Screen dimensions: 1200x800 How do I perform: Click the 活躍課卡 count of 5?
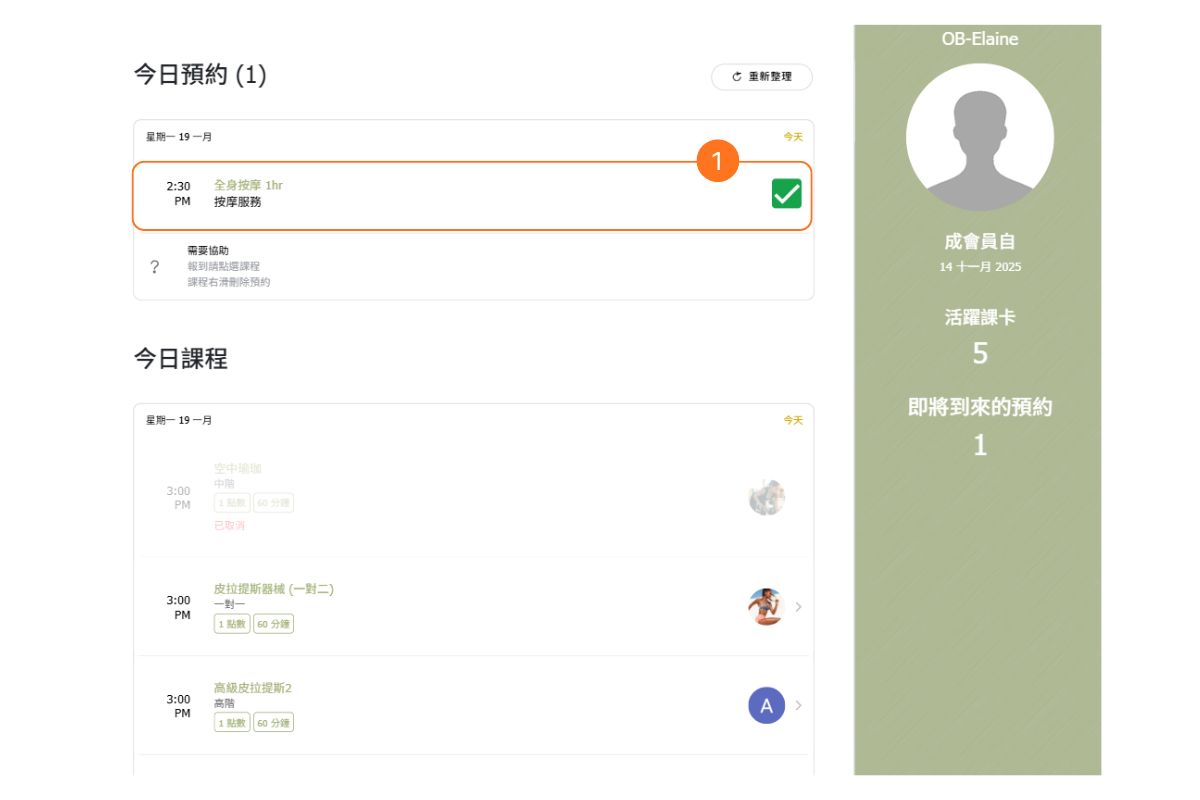point(980,353)
